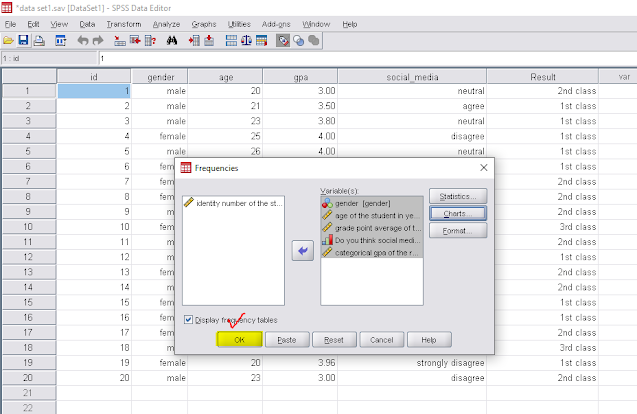Open the Edit menu
Screen dimensions: 637x414
pos(33,24)
